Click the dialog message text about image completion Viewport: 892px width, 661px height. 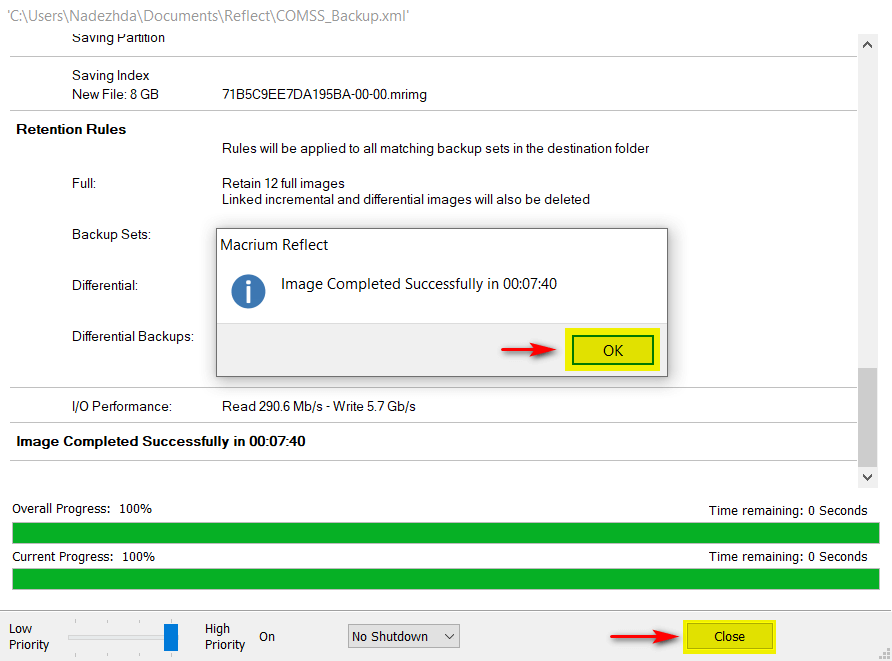click(419, 284)
